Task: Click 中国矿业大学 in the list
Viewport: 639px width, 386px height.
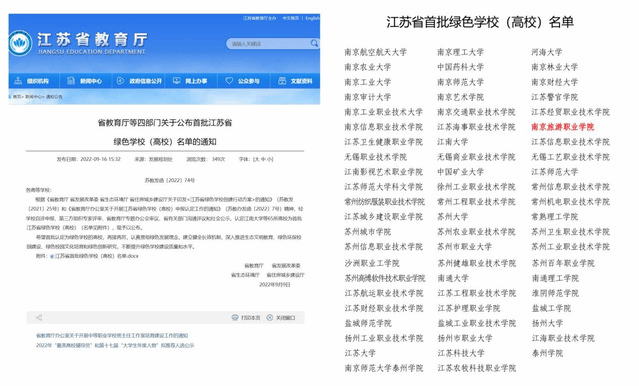Action: pyautogui.click(x=461, y=172)
